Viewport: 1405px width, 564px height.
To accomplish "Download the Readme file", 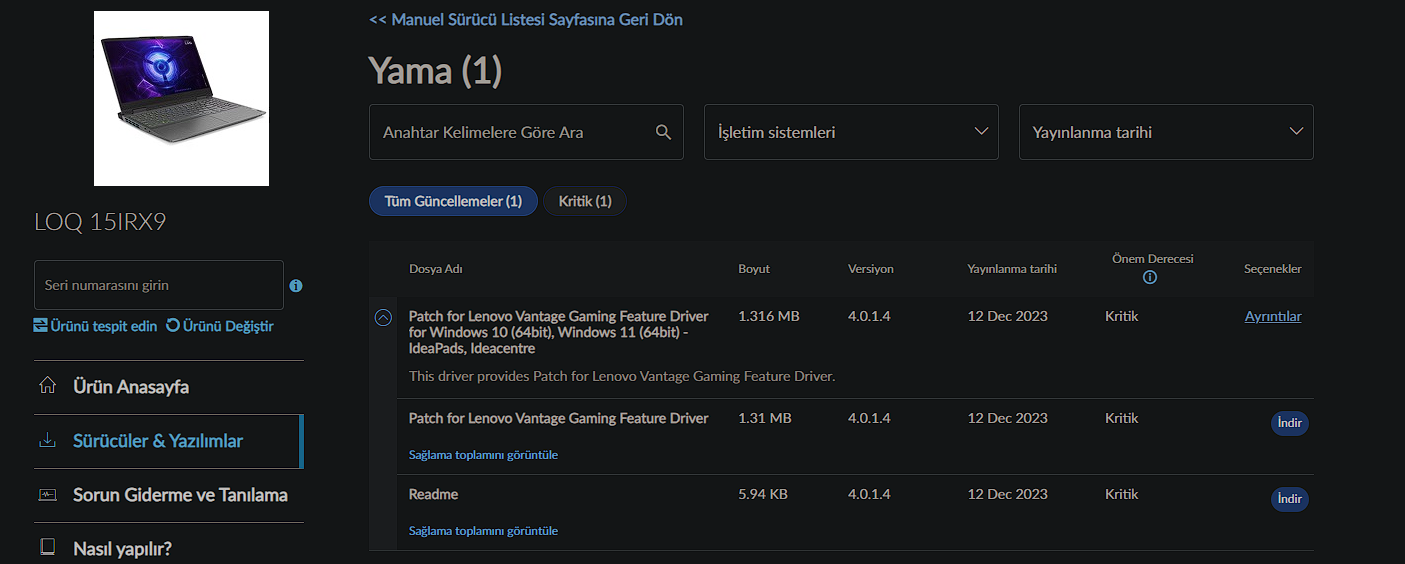I will [1290, 499].
